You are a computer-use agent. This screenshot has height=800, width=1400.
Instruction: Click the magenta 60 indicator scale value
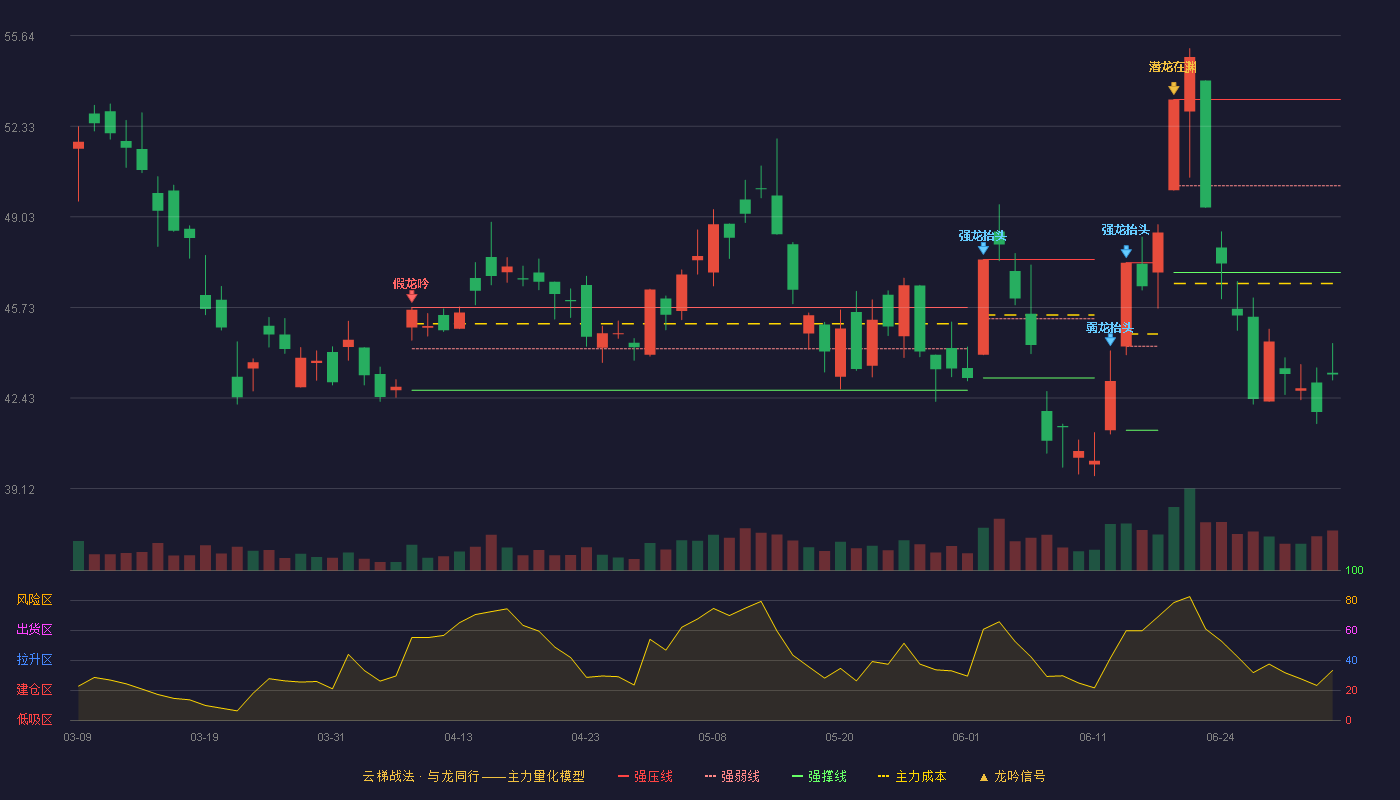tap(1351, 631)
